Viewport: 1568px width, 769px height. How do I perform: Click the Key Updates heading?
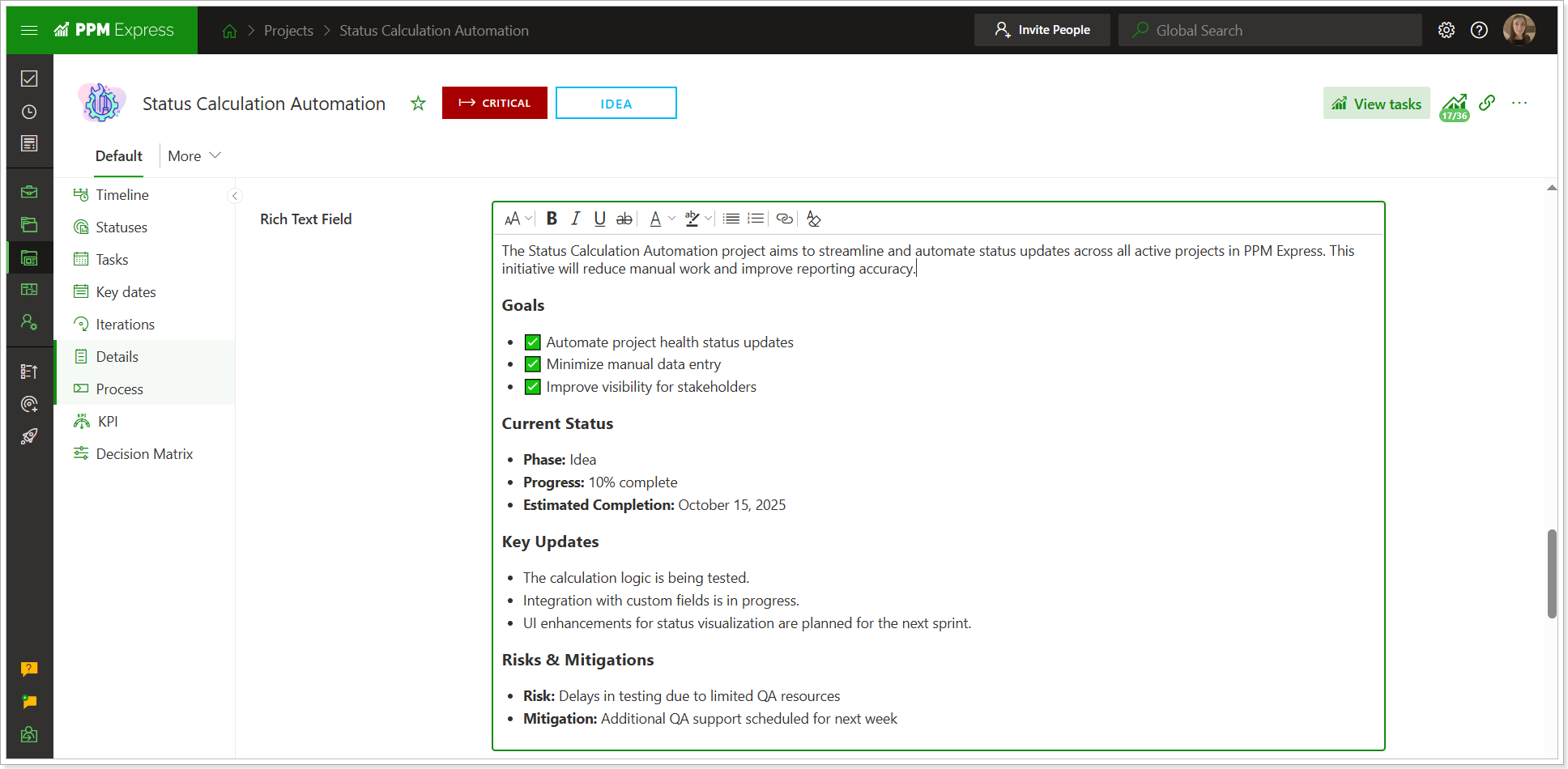[x=551, y=542]
